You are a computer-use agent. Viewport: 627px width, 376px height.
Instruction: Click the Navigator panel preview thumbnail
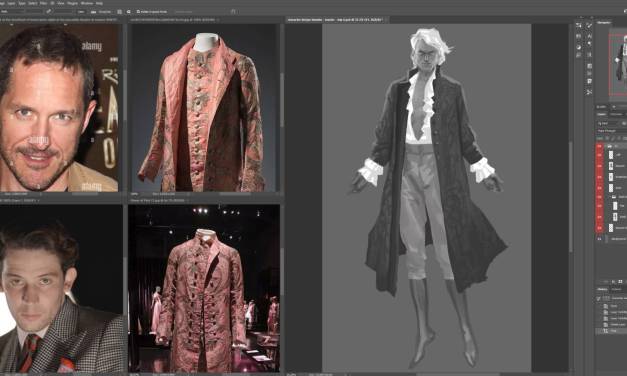click(618, 64)
